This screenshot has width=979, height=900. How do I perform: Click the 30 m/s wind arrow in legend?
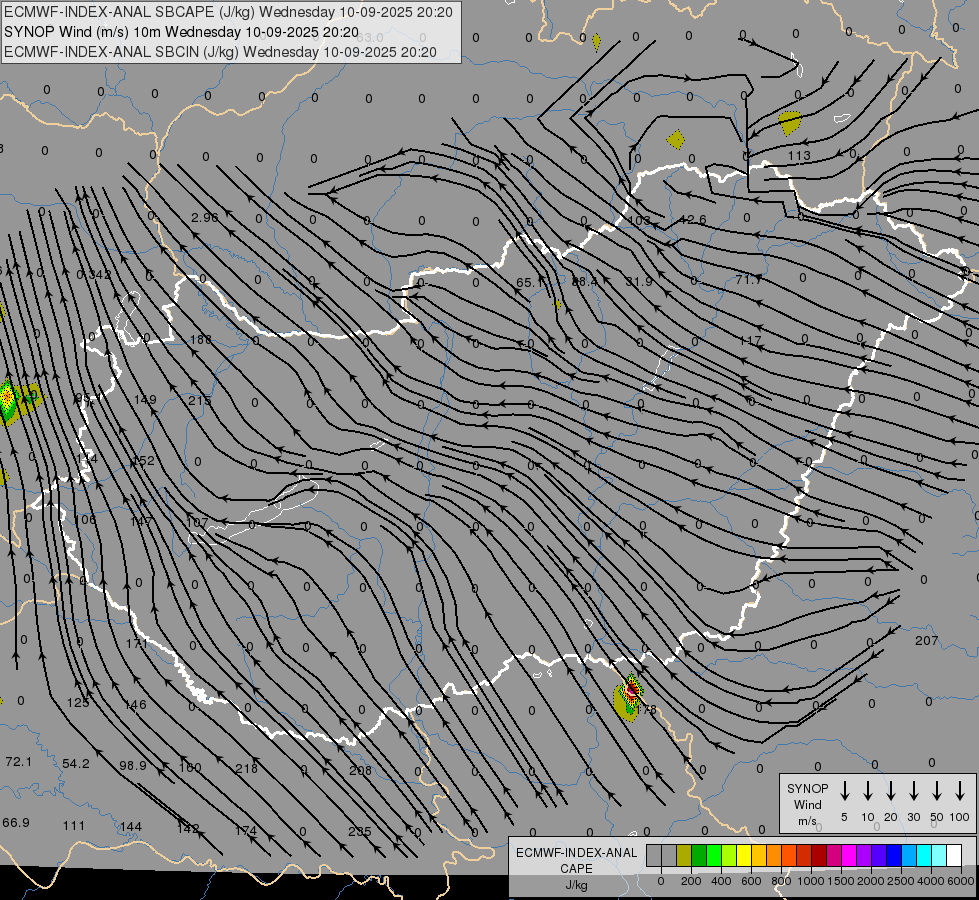(x=914, y=791)
